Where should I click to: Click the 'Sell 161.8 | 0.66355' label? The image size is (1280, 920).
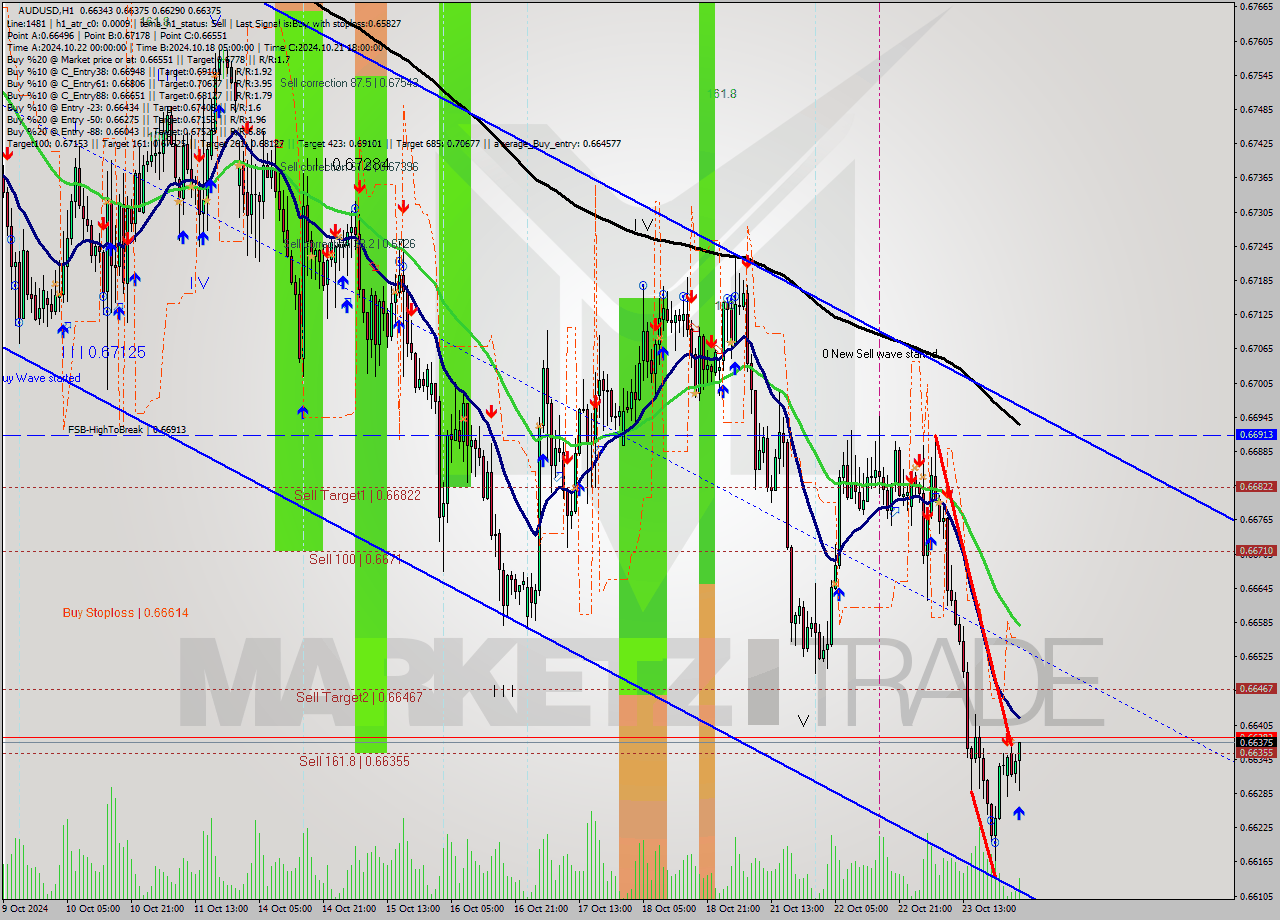coord(354,761)
